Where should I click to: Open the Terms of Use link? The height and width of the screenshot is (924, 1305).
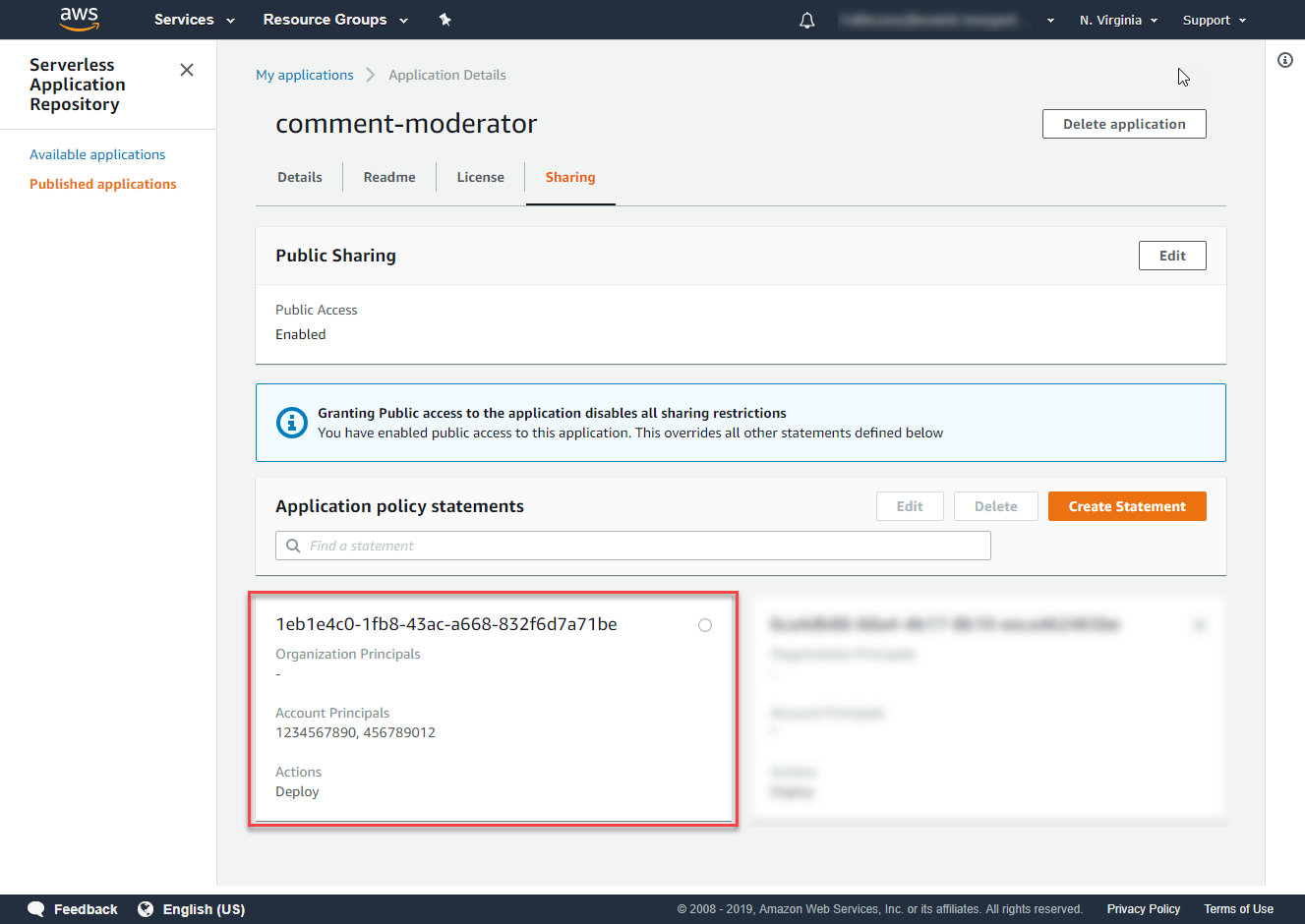[x=1238, y=909]
